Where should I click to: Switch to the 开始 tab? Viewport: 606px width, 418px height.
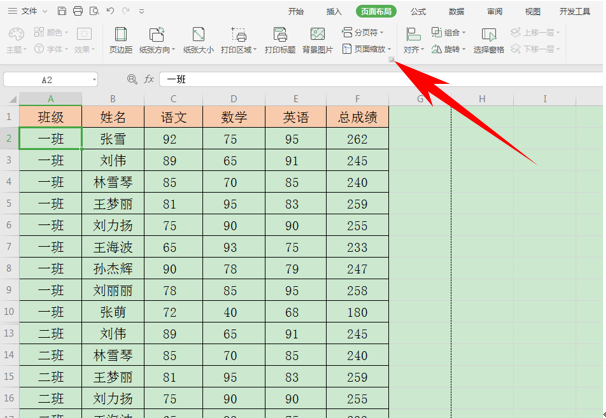click(296, 12)
